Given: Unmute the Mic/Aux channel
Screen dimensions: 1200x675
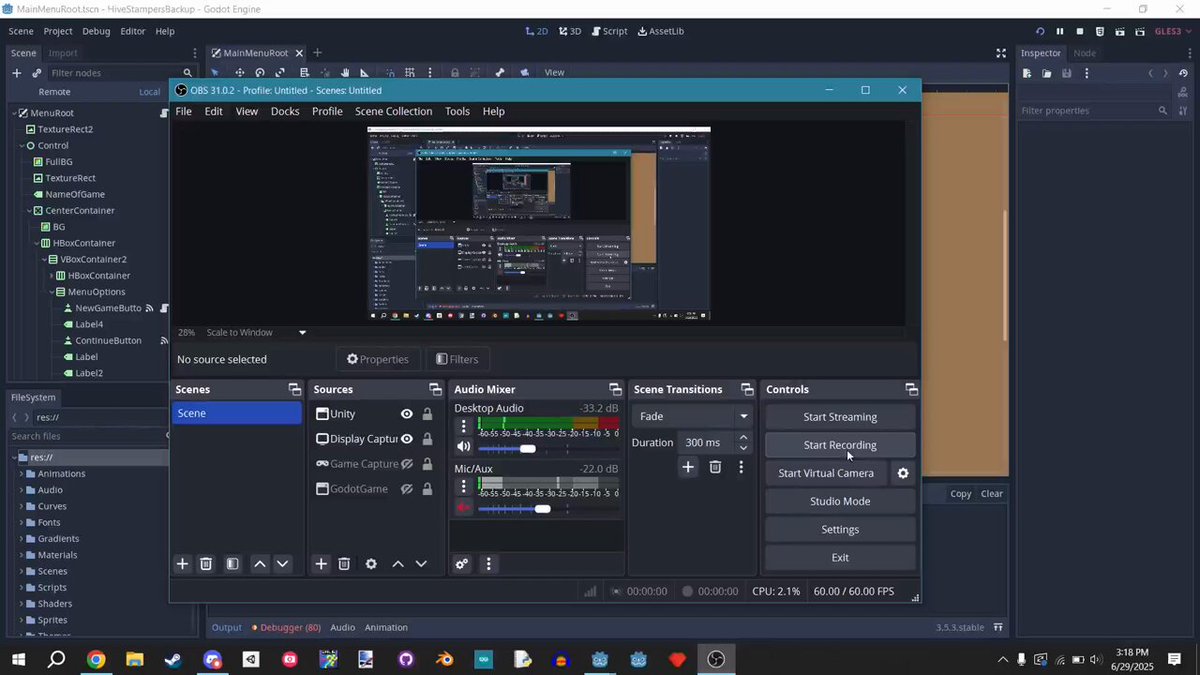Looking at the screenshot, I should 463,508.
